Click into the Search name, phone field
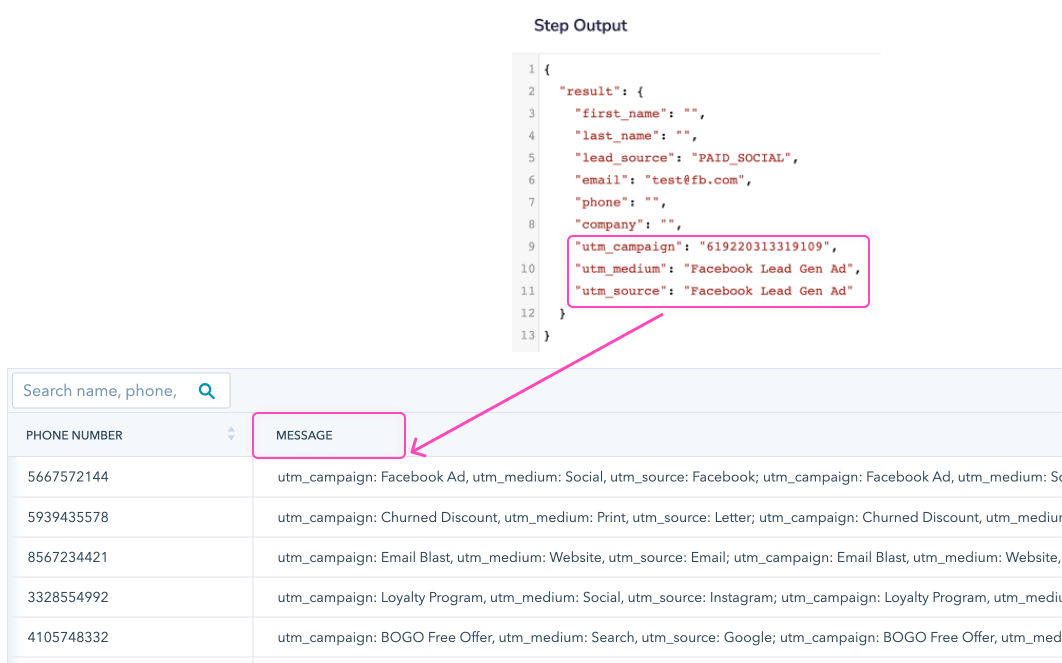This screenshot has height=663, width=1062. click(100, 391)
